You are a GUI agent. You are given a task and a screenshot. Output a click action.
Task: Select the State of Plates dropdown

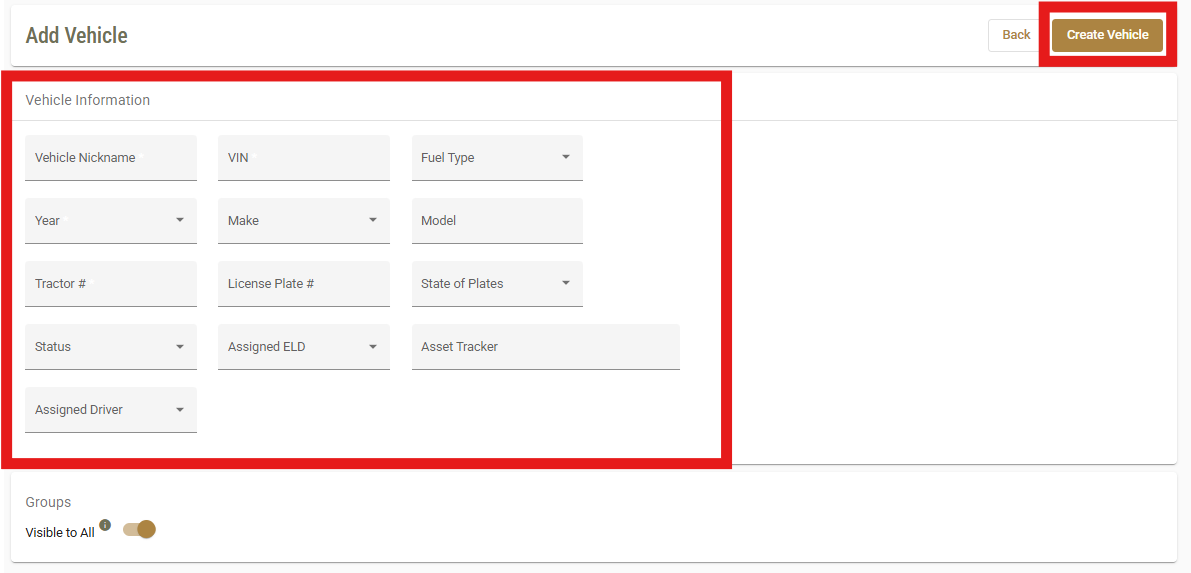tap(497, 284)
